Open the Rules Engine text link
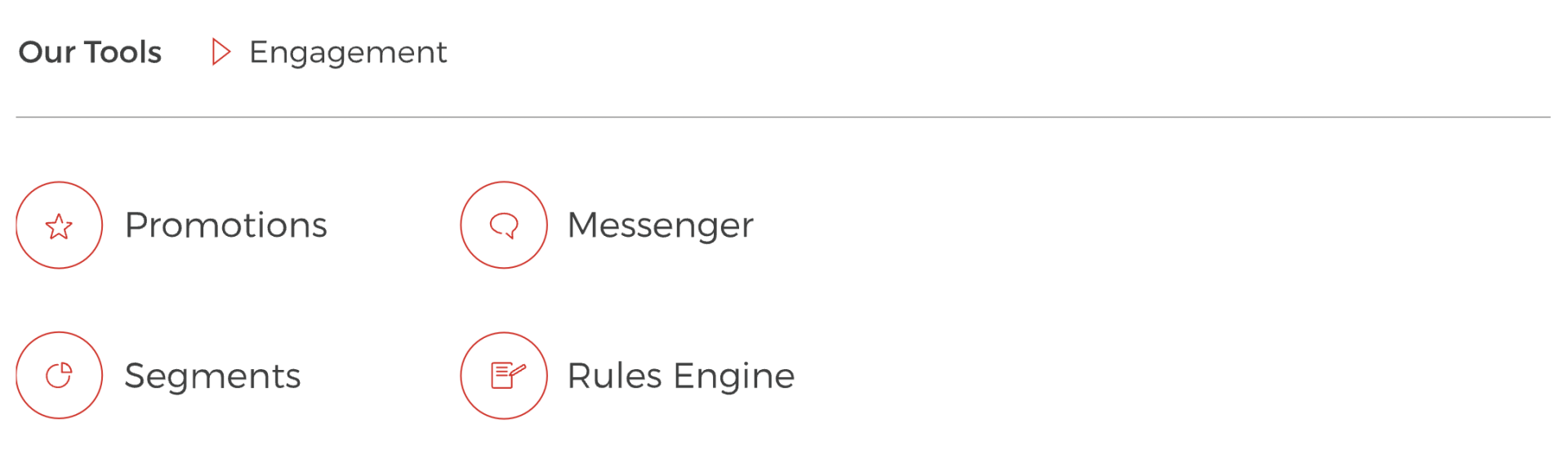1568x472 pixels. tap(680, 376)
